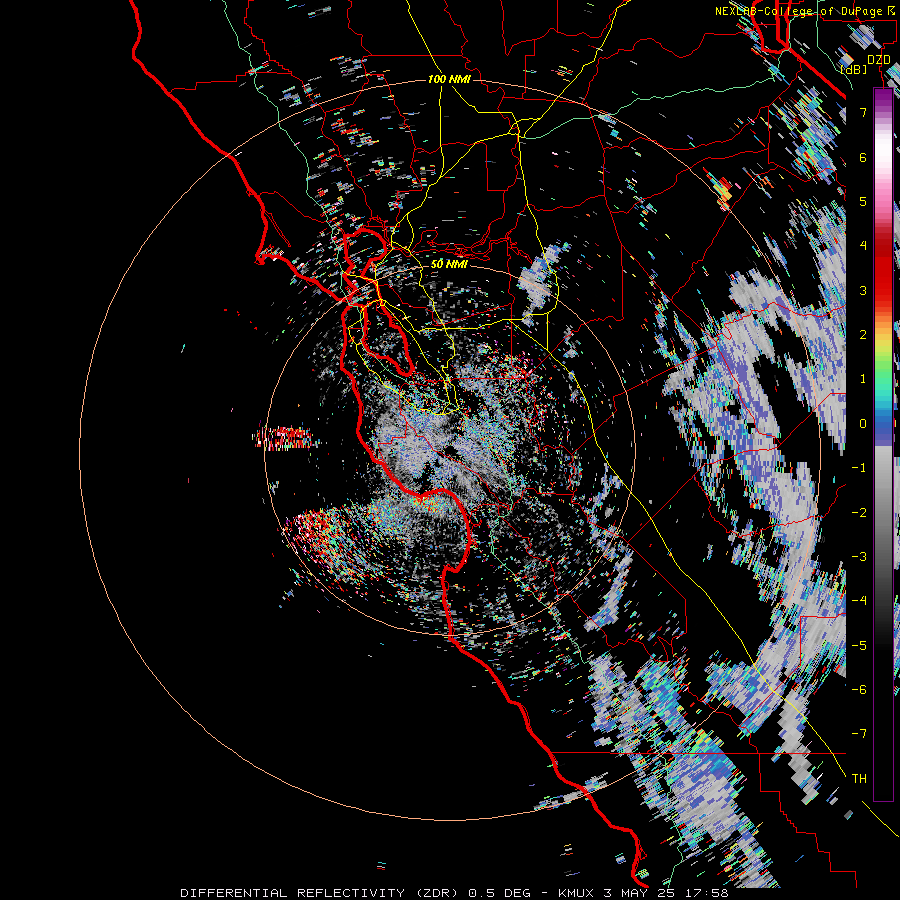Click the "0" value on the color scale
Viewport: 900px width, 900px height.
point(863,423)
